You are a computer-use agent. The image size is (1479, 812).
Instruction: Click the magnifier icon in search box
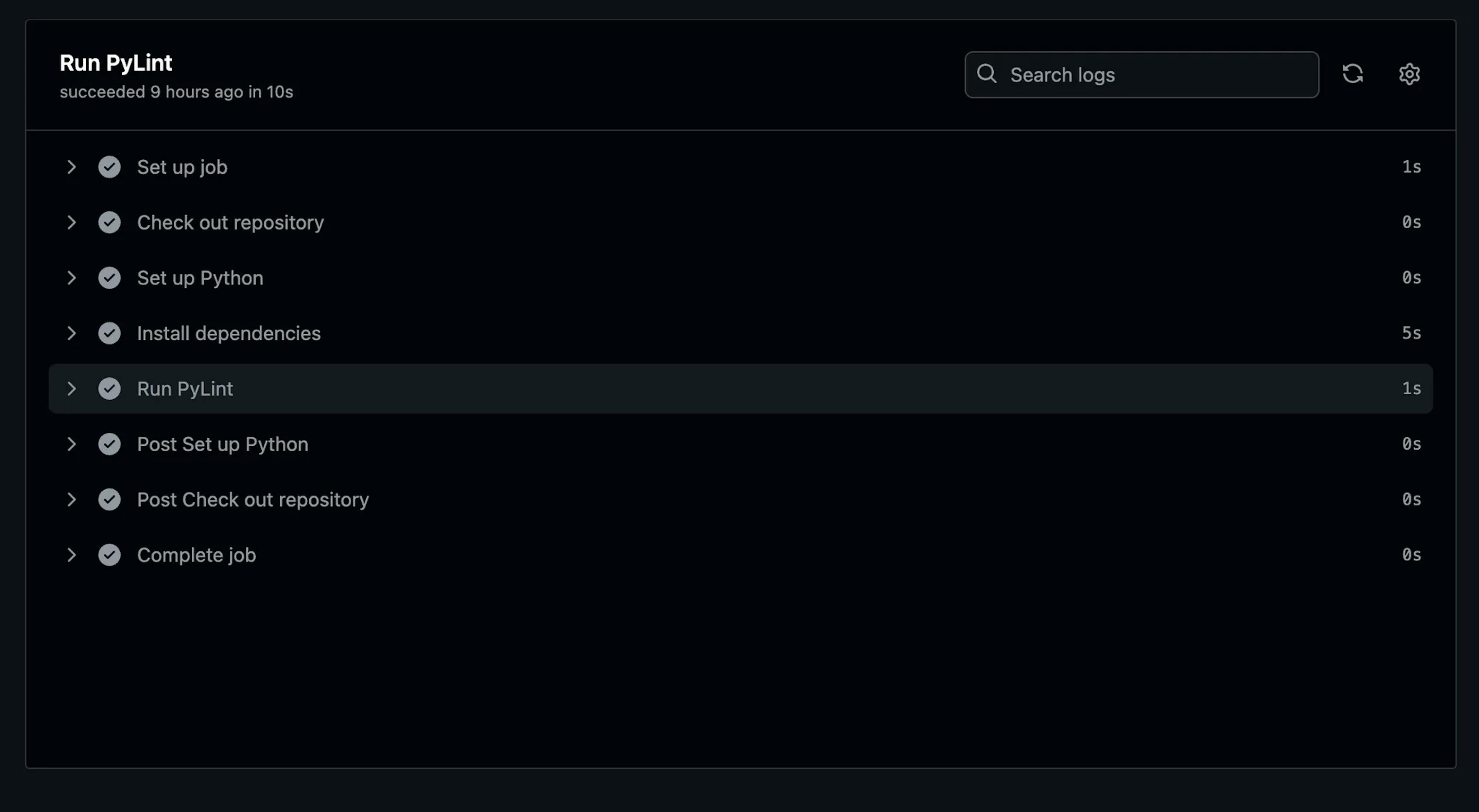point(986,74)
